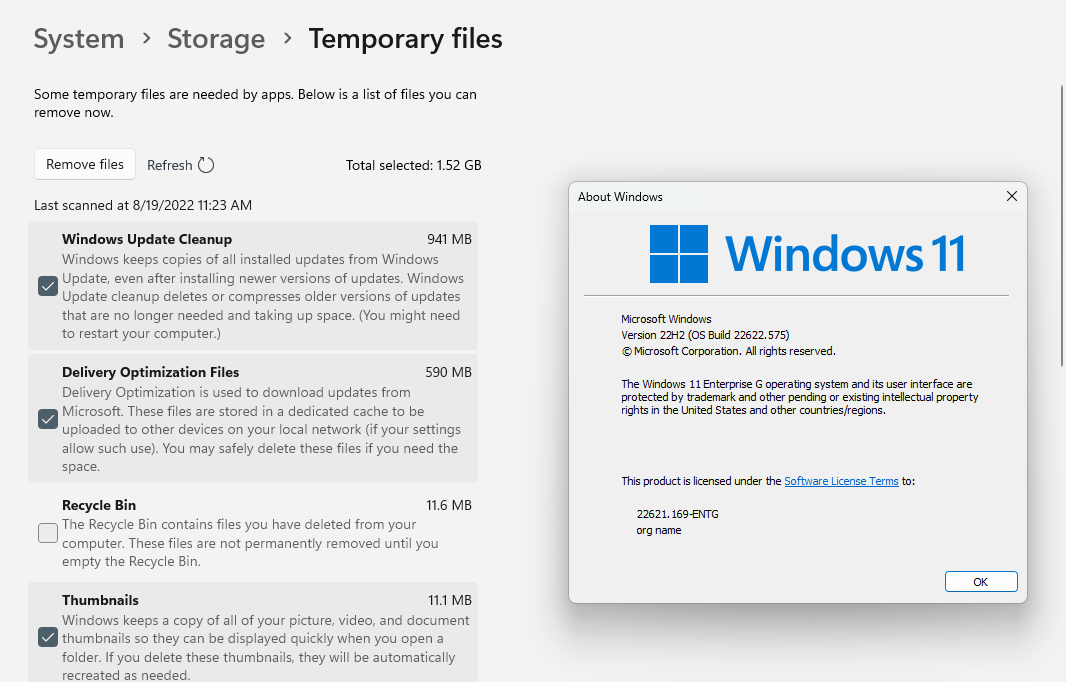The height and width of the screenshot is (682, 1066).
Task: Click the org name text
Action: click(x=658, y=530)
